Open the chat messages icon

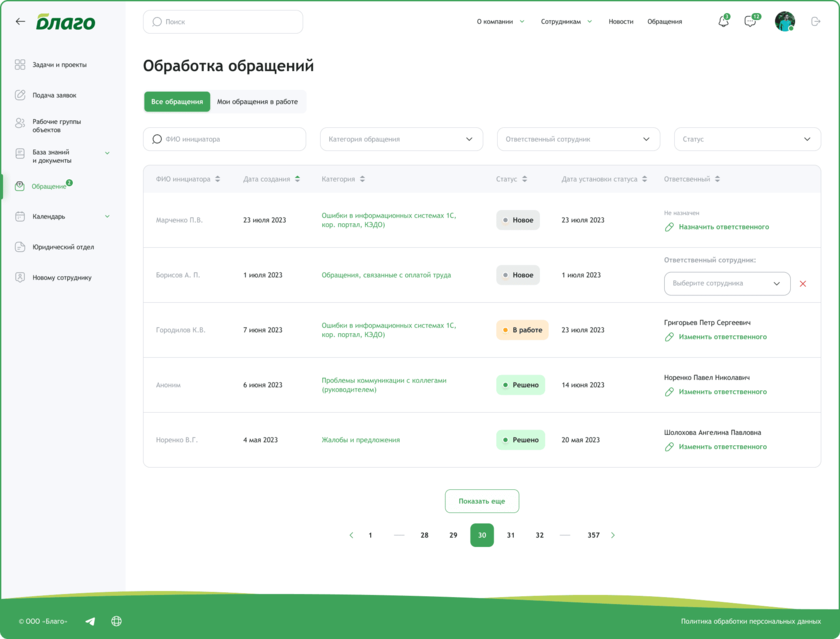coord(750,22)
